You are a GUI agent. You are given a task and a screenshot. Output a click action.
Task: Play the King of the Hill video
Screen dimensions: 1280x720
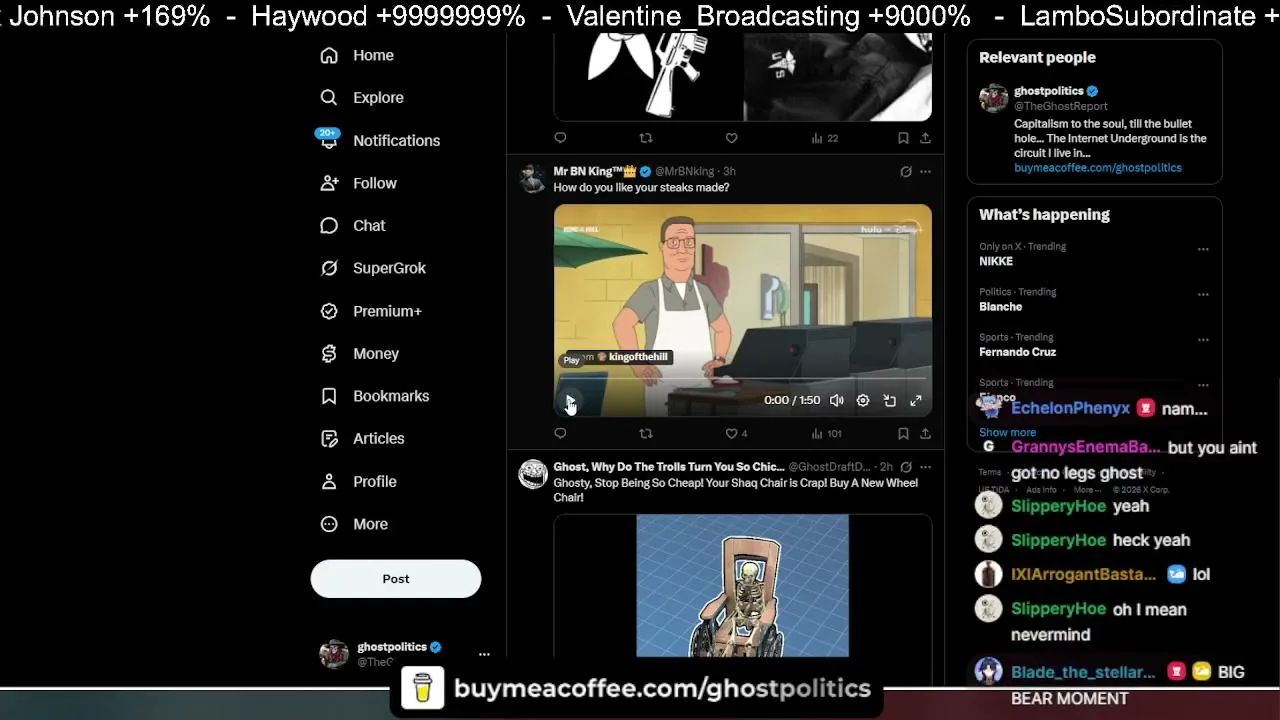tap(570, 401)
